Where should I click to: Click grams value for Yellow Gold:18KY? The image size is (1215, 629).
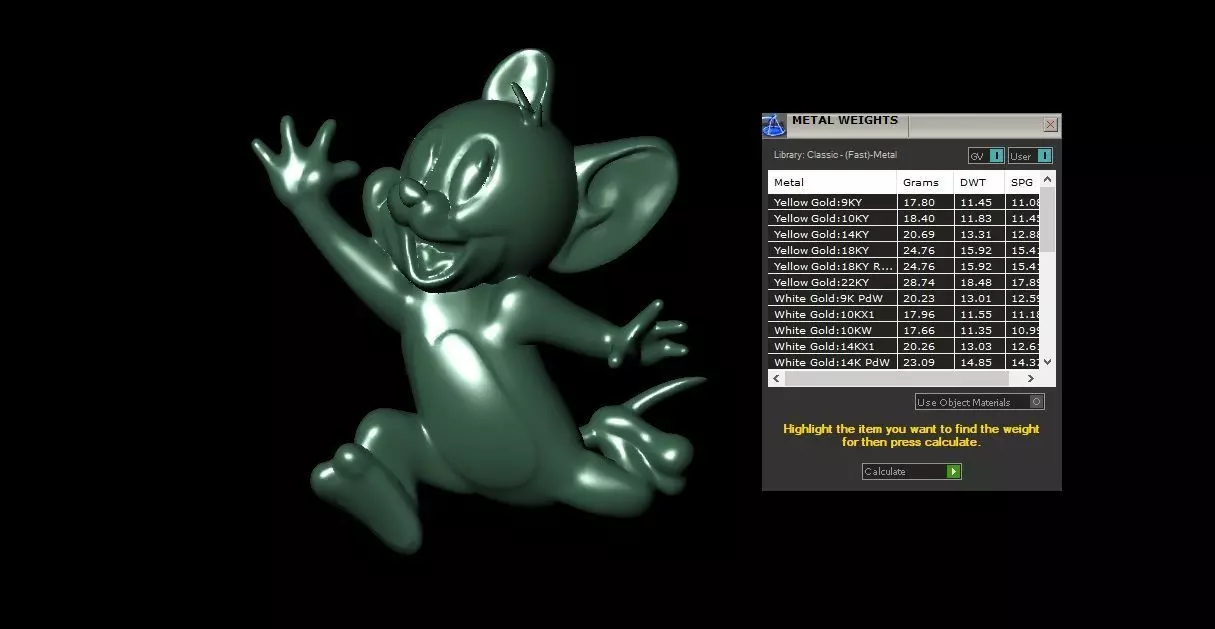[925, 250]
